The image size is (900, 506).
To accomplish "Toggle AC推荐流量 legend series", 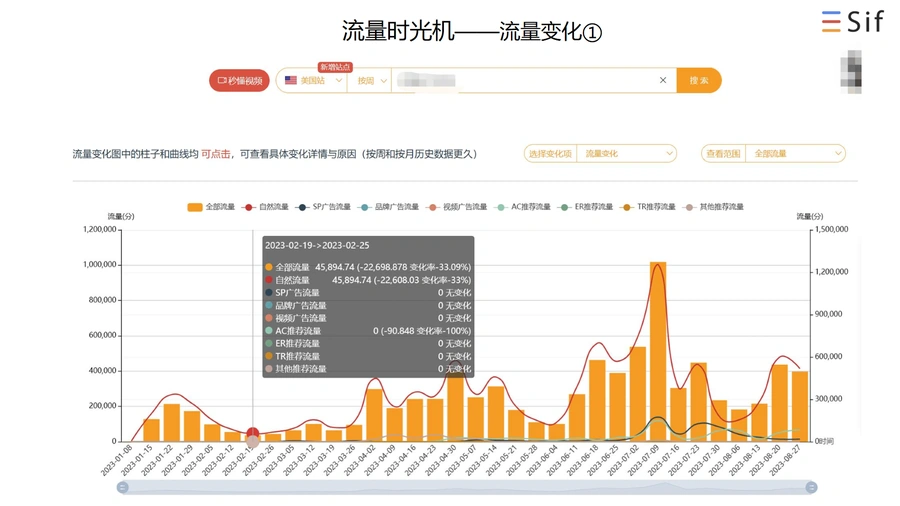I will [x=523, y=207].
